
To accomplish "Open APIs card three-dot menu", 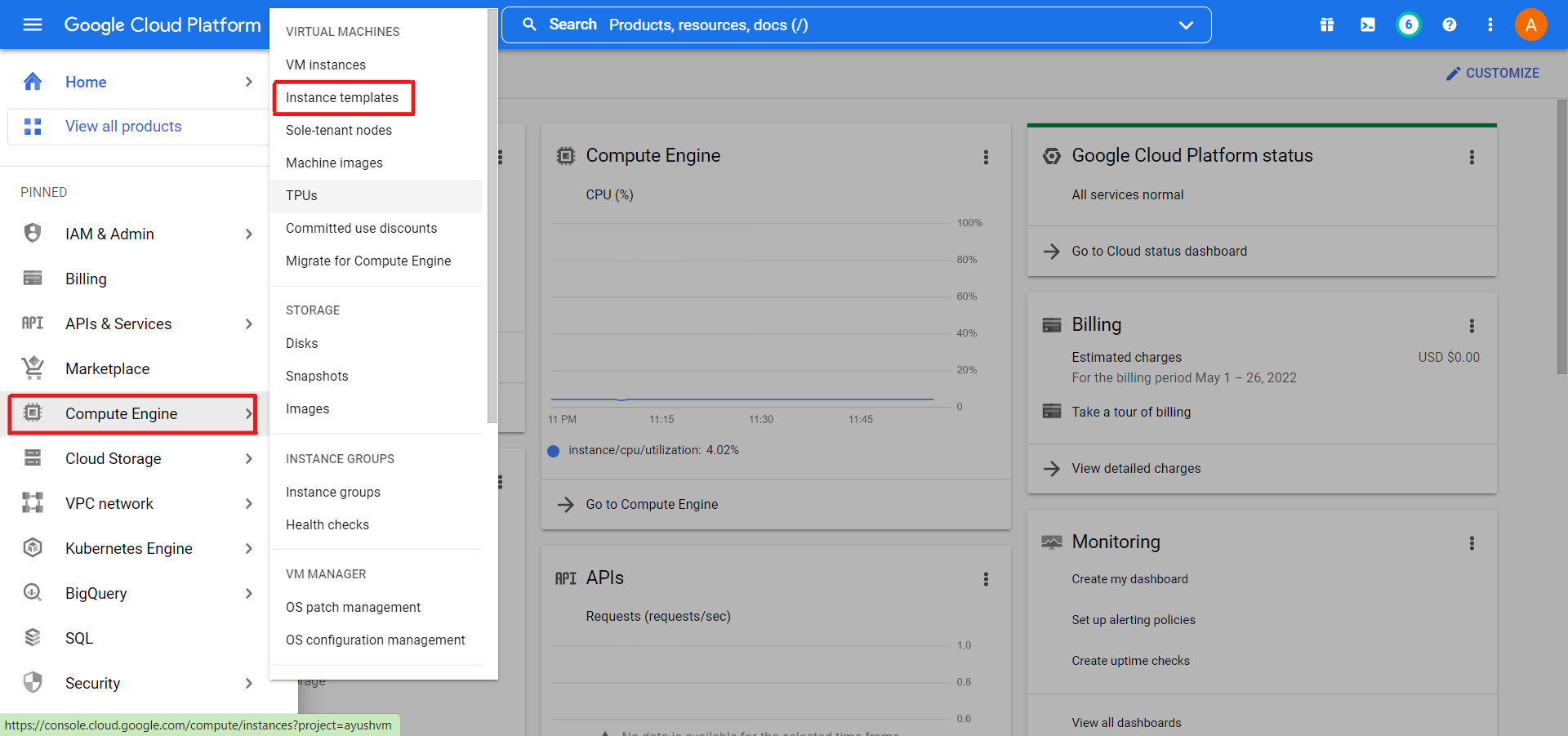I will (986, 579).
